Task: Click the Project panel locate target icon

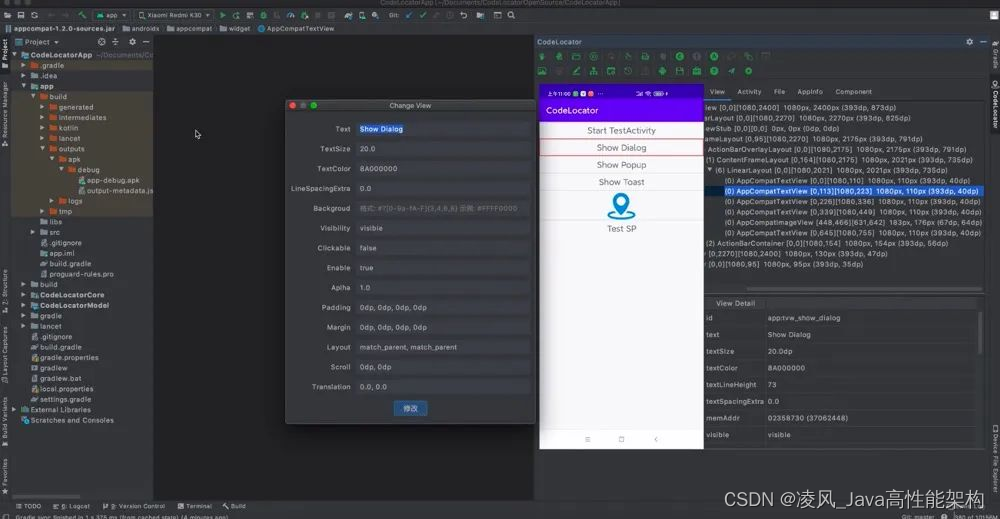Action: pyautogui.click(x=101, y=42)
